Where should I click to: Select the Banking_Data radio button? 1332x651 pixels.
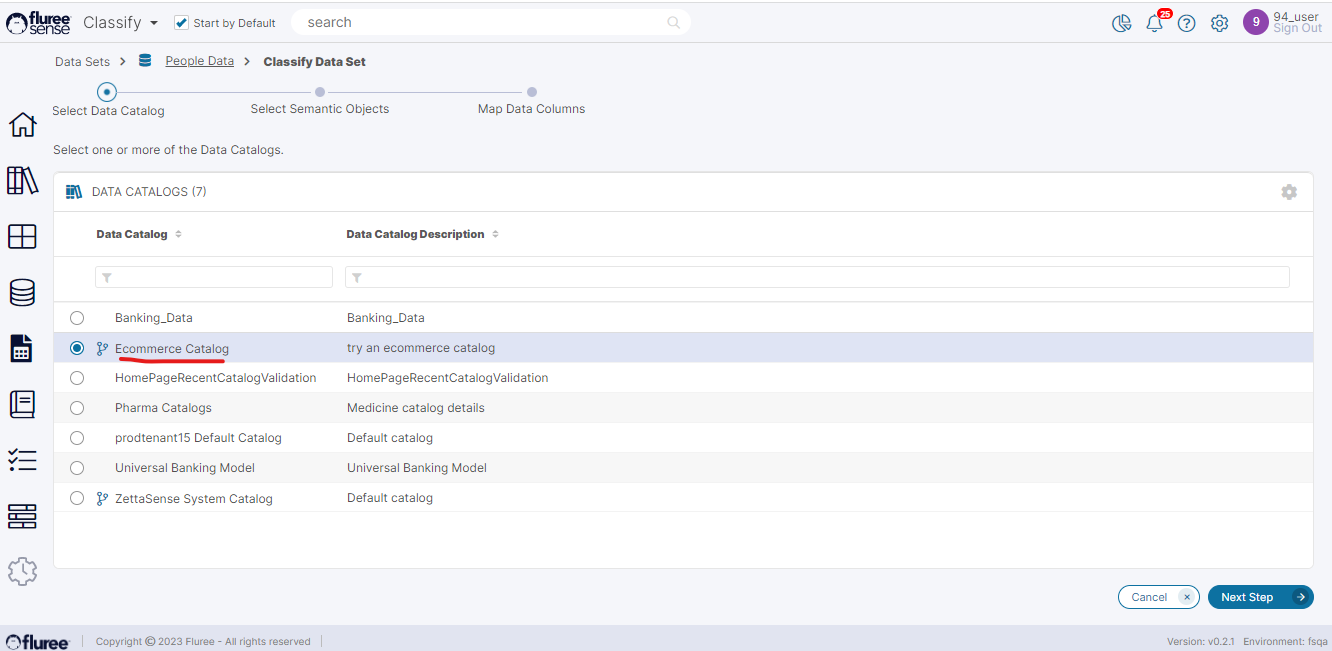tap(77, 318)
